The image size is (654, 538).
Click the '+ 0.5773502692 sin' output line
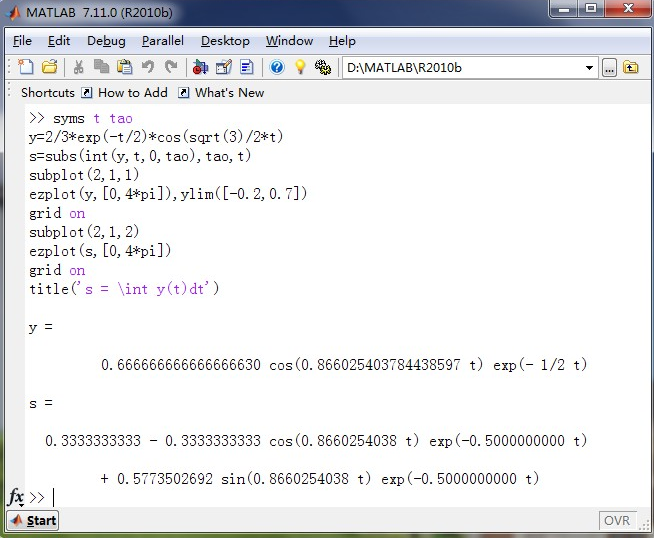point(319,479)
